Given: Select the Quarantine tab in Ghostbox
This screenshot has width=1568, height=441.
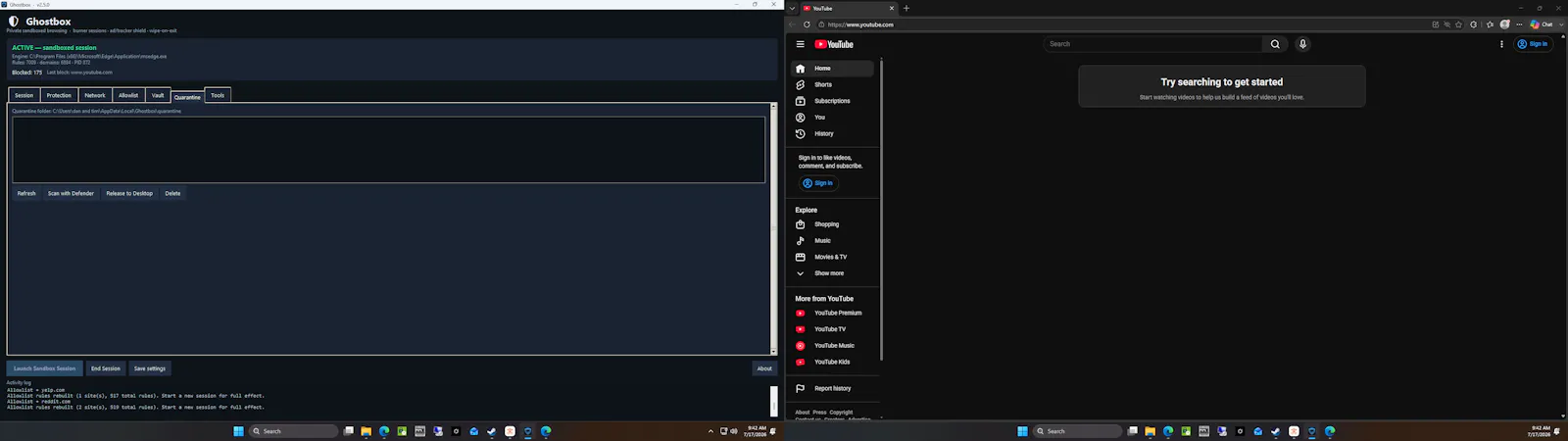Looking at the screenshot, I should [x=187, y=97].
